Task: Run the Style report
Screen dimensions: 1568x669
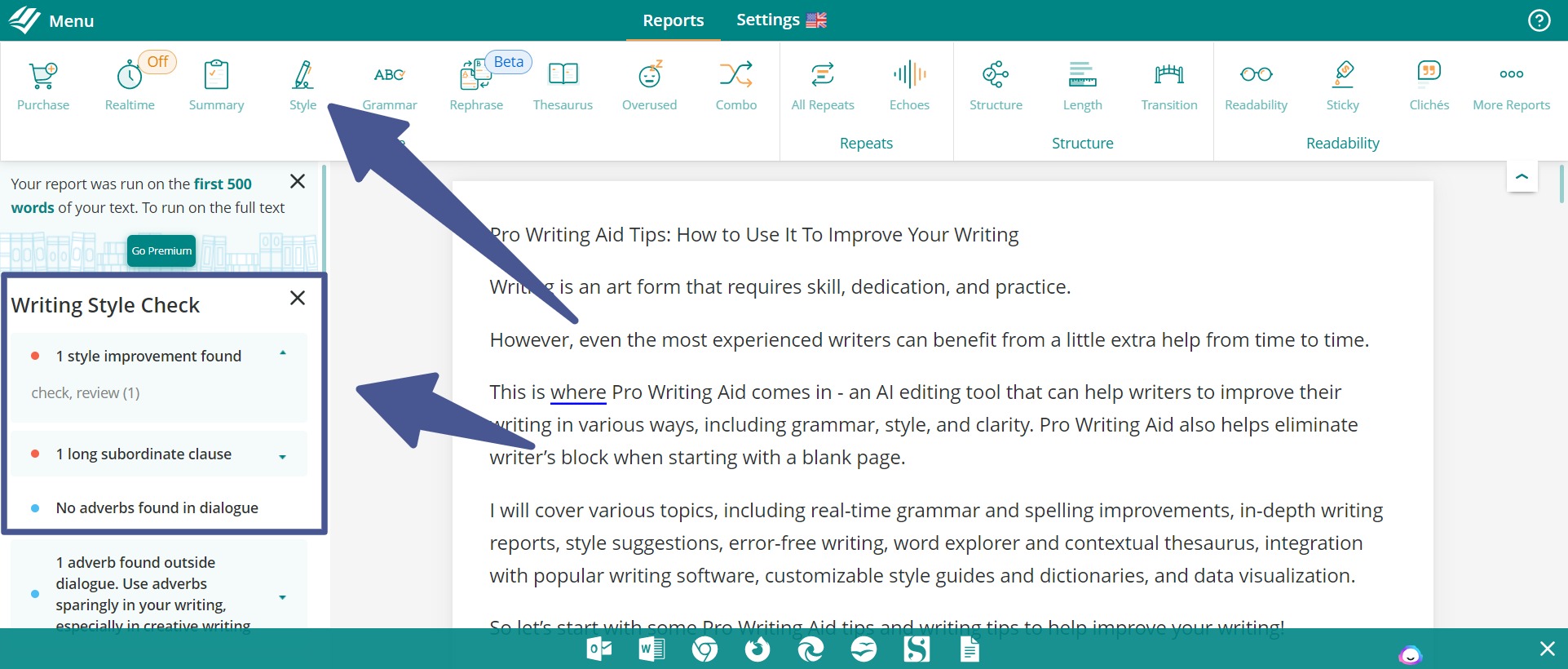Action: (x=303, y=86)
